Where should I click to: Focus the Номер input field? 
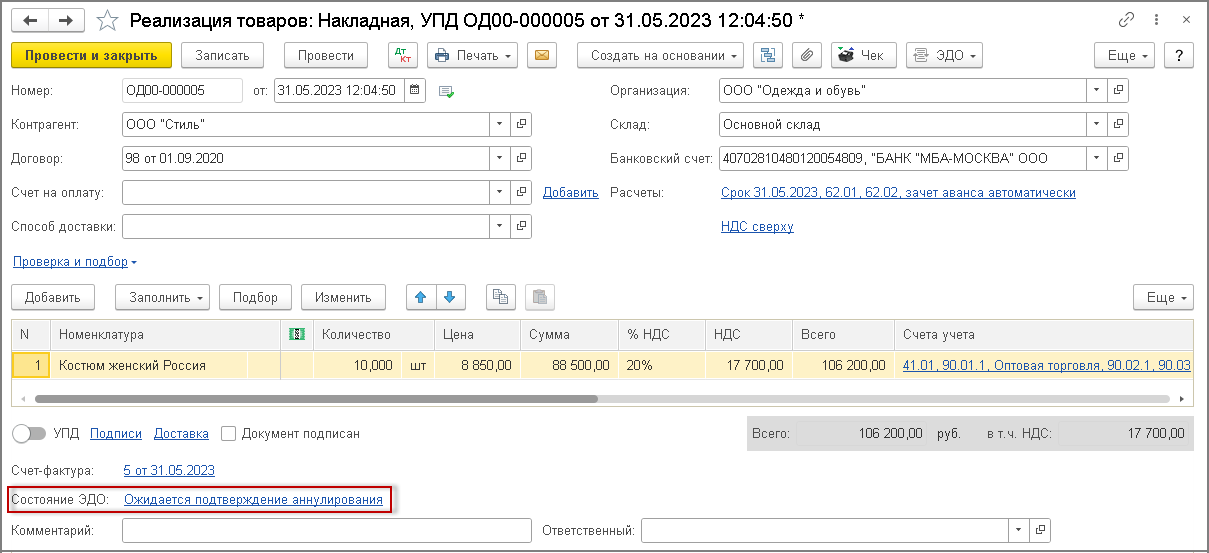[x=182, y=91]
